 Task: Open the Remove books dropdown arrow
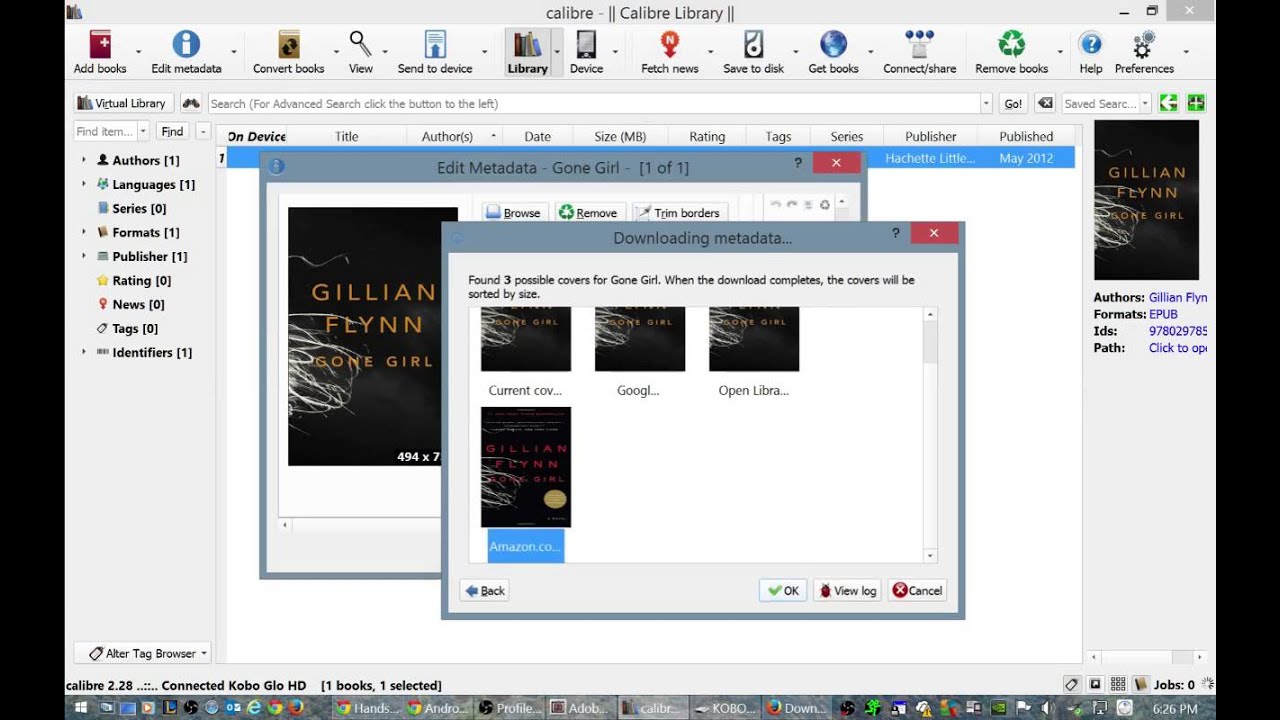1060,52
